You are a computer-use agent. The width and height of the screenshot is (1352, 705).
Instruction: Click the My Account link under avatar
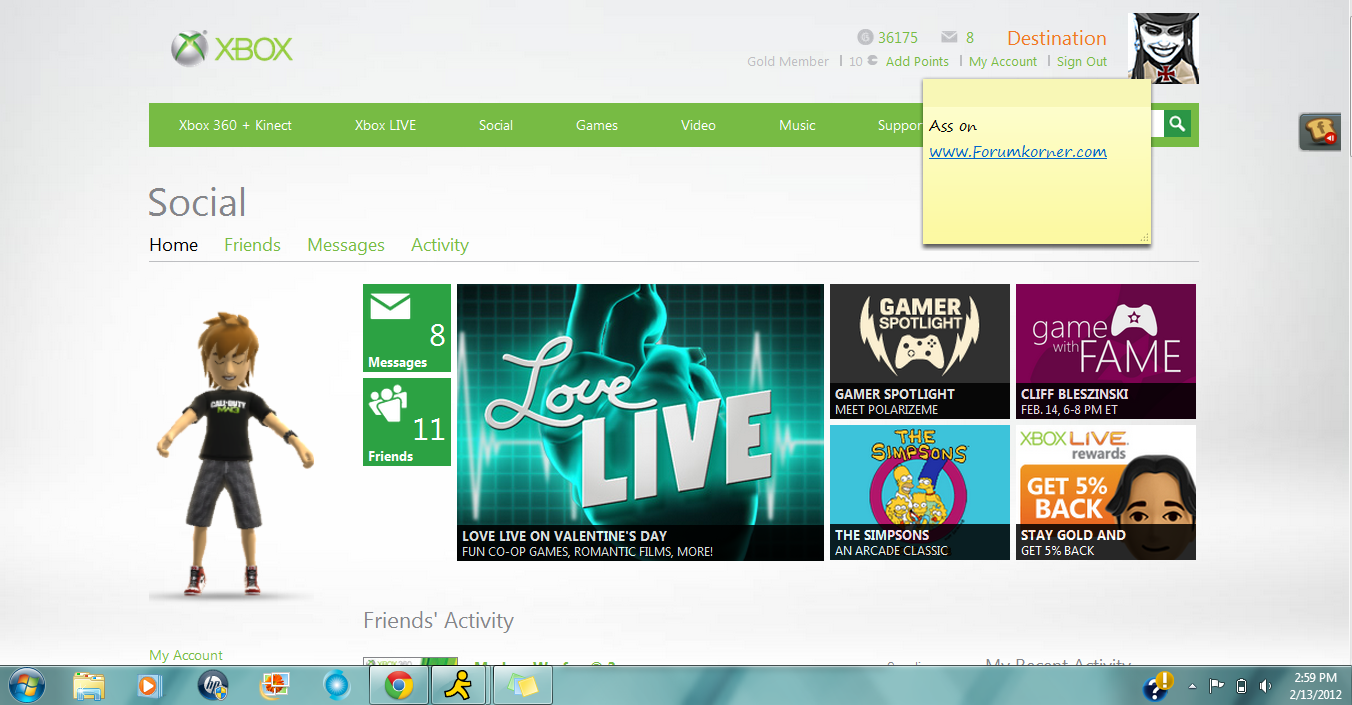click(186, 655)
